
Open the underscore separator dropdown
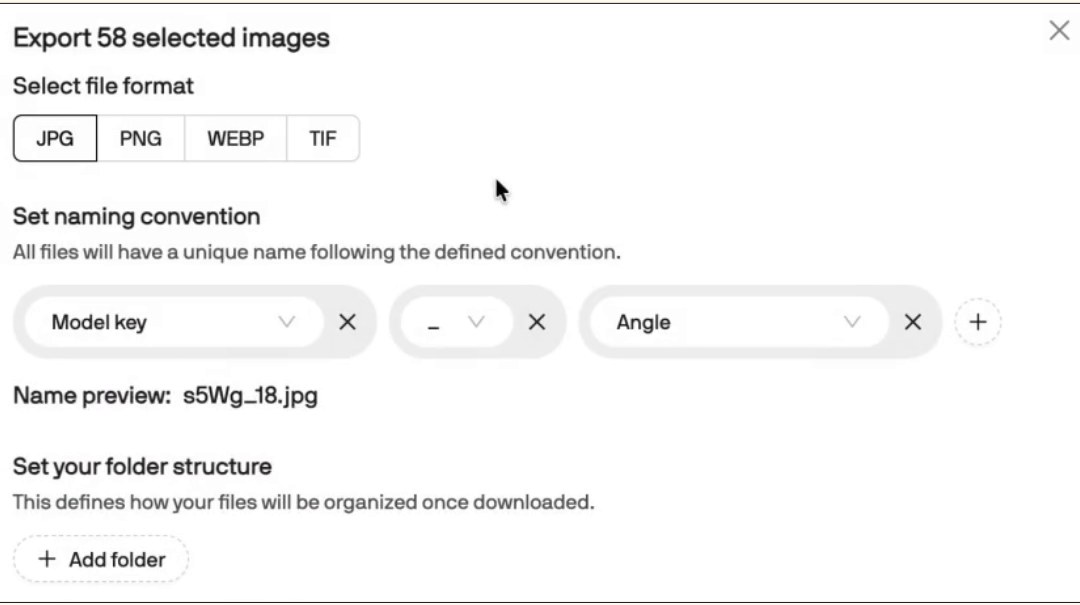coord(457,322)
